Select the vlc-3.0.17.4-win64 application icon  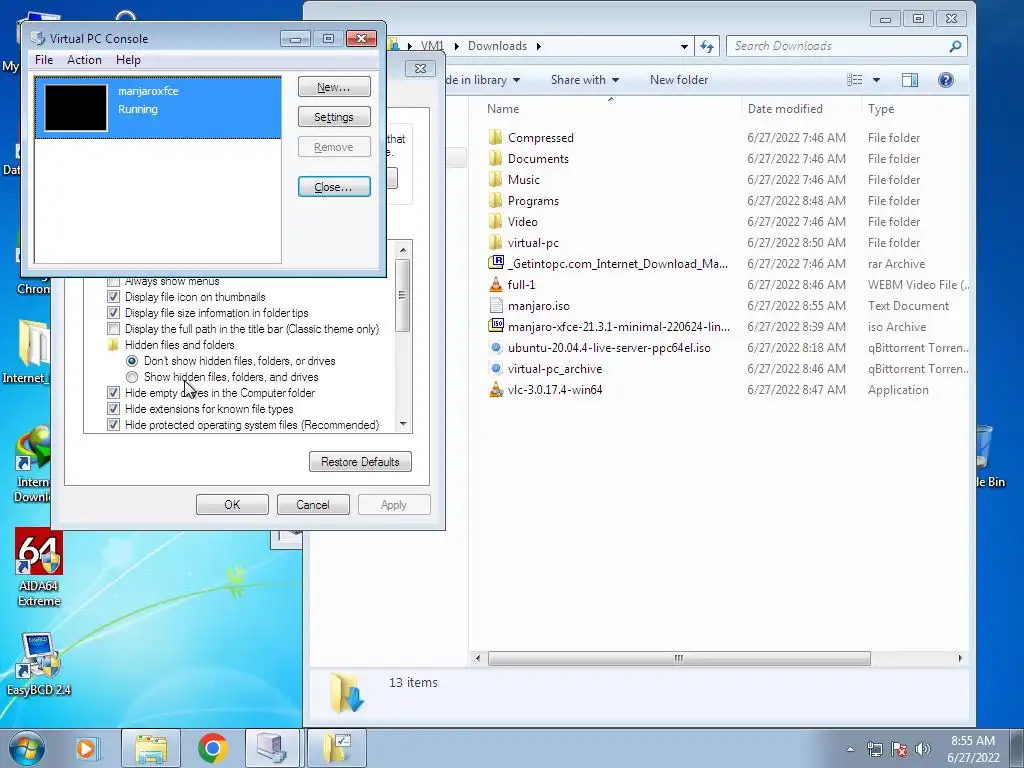496,390
